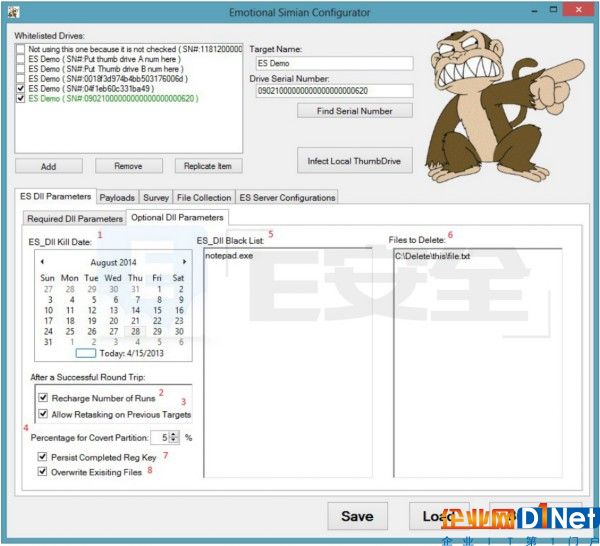Image resolution: width=600 pixels, height=546 pixels.
Task: Click the Remove drive button
Action: point(129,166)
